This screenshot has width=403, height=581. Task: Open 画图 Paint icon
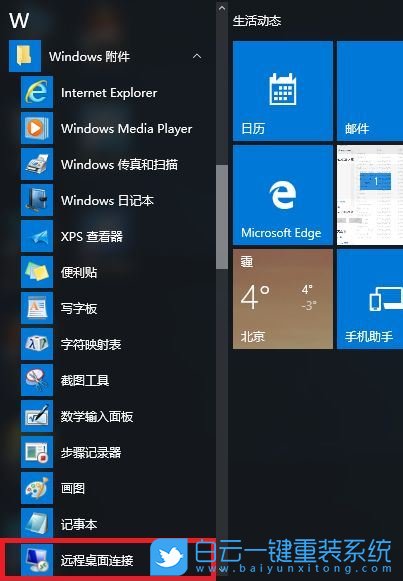pos(37,488)
